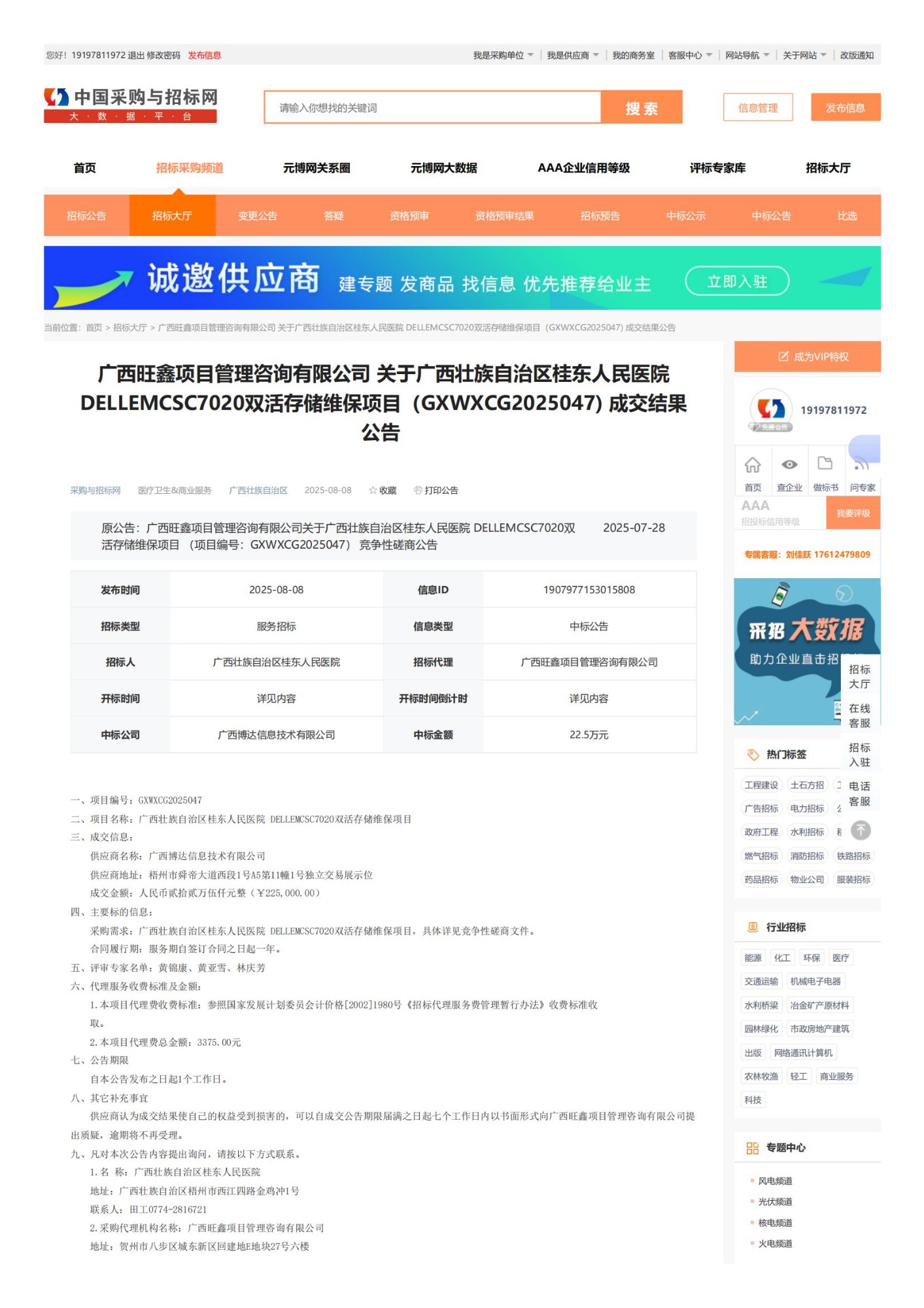924x1308 pixels.
Task: Open AAA企业信用等级 nav item
Action: (x=584, y=168)
